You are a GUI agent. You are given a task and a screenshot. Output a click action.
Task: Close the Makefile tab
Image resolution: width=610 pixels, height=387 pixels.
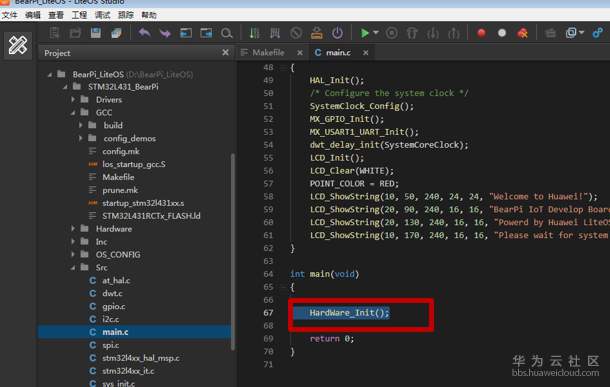tap(300, 53)
